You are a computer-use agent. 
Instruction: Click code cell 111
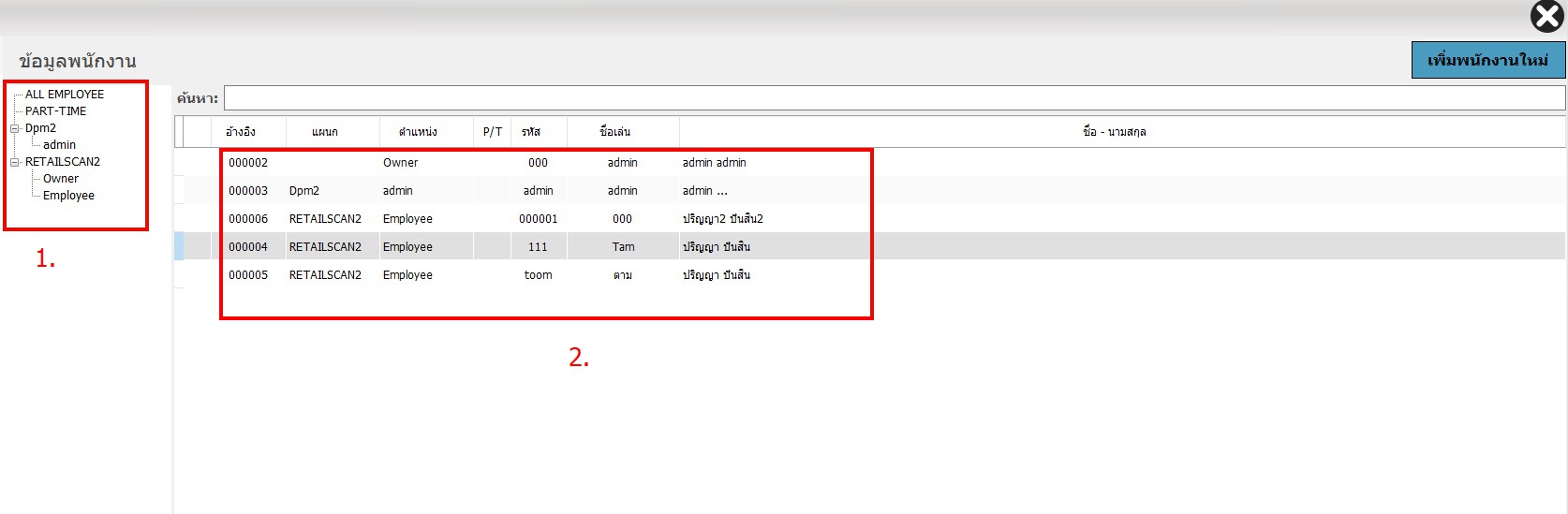(x=538, y=247)
